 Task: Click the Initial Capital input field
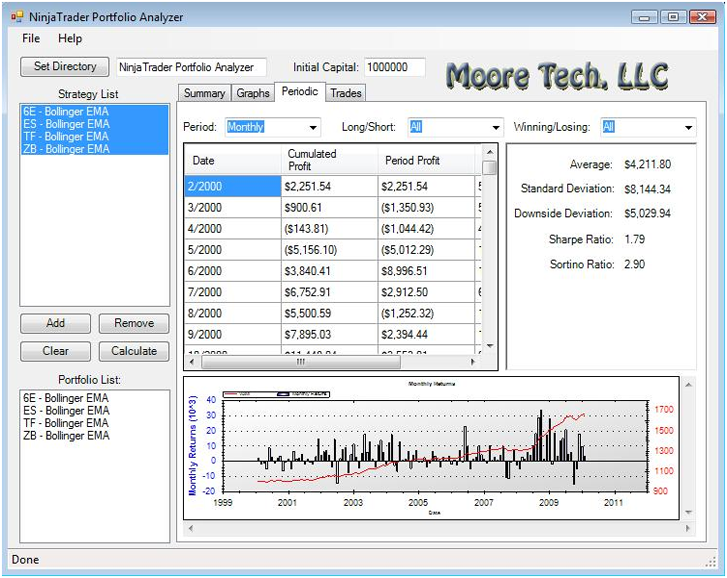(x=395, y=67)
